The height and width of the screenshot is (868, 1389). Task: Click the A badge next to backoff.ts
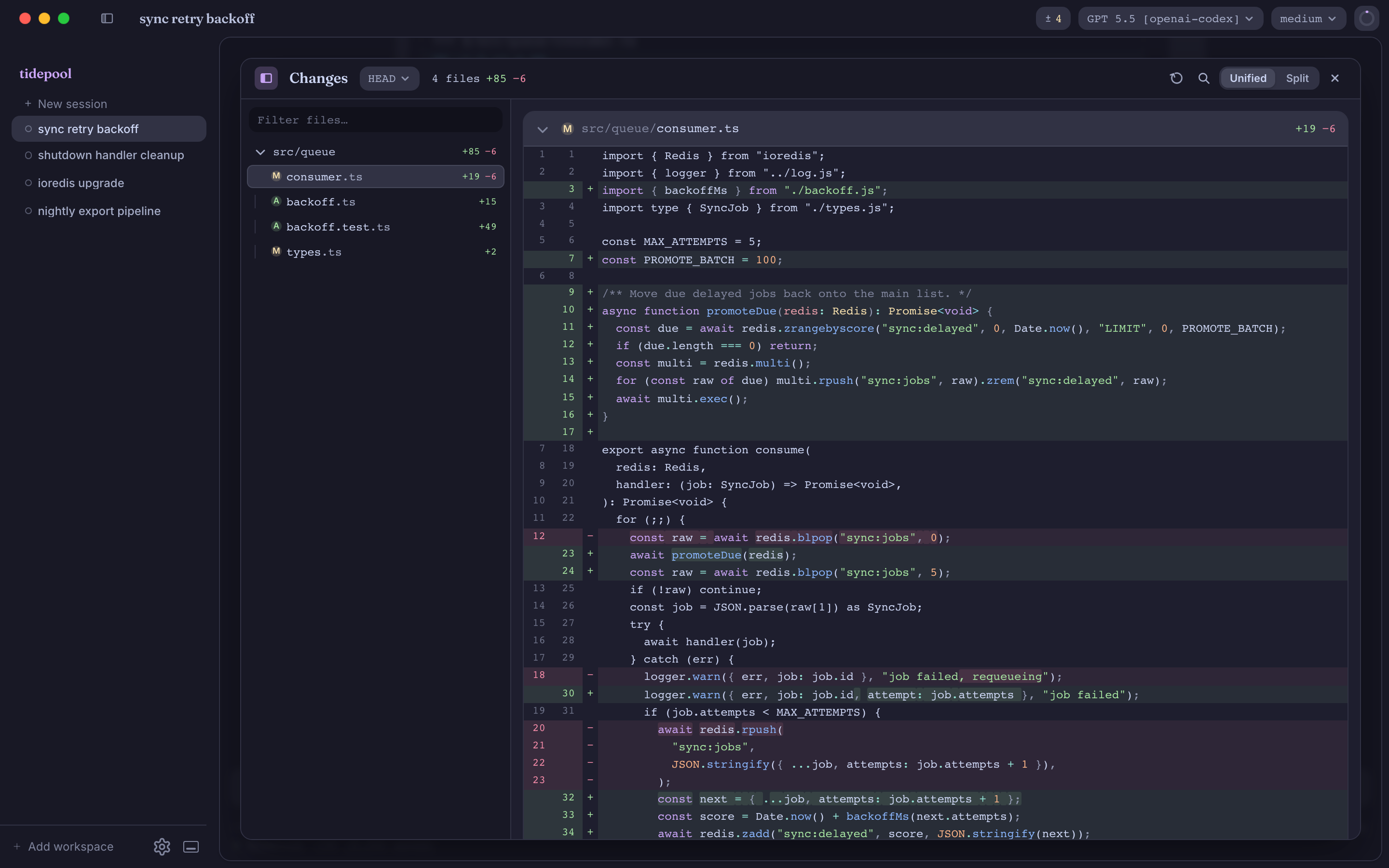[x=276, y=201]
